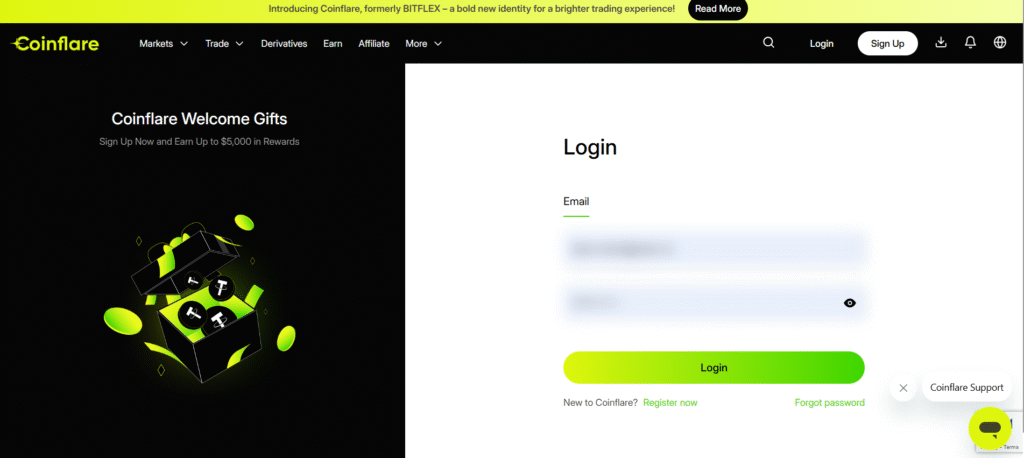Expand the Trade dropdown menu

pos(224,44)
